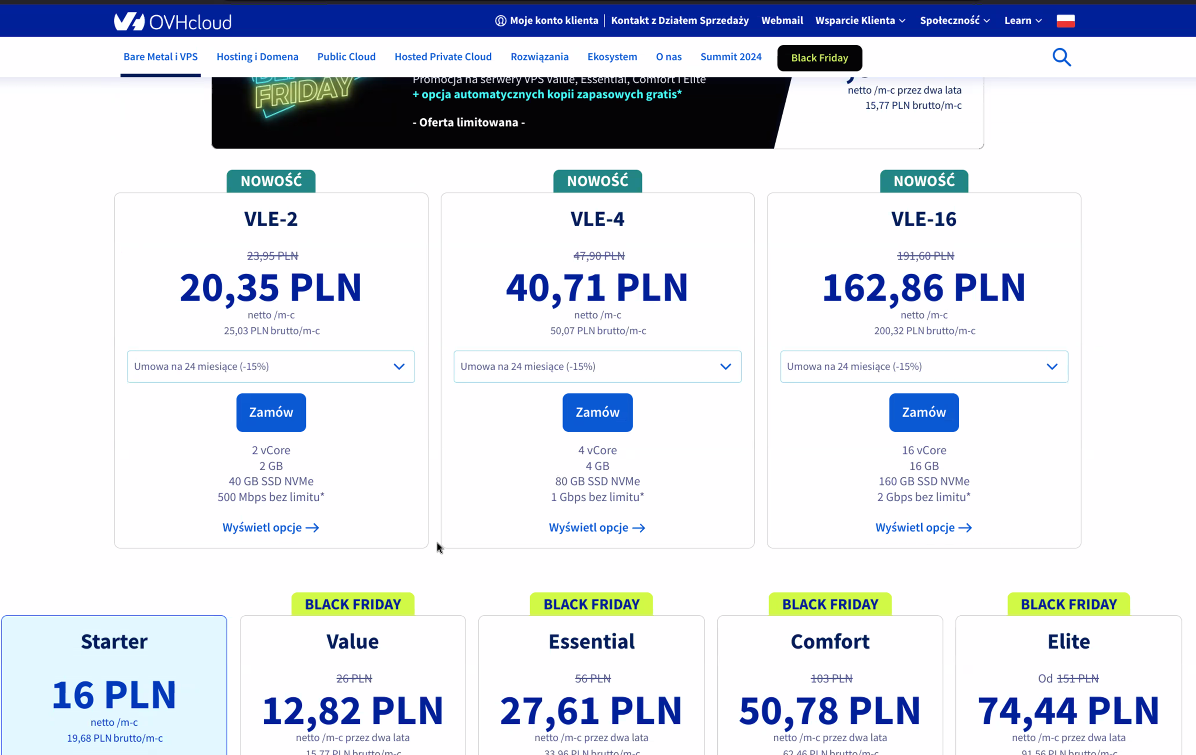Open the Summit 2024 menu item
This screenshot has height=755, width=1196.
point(731,57)
